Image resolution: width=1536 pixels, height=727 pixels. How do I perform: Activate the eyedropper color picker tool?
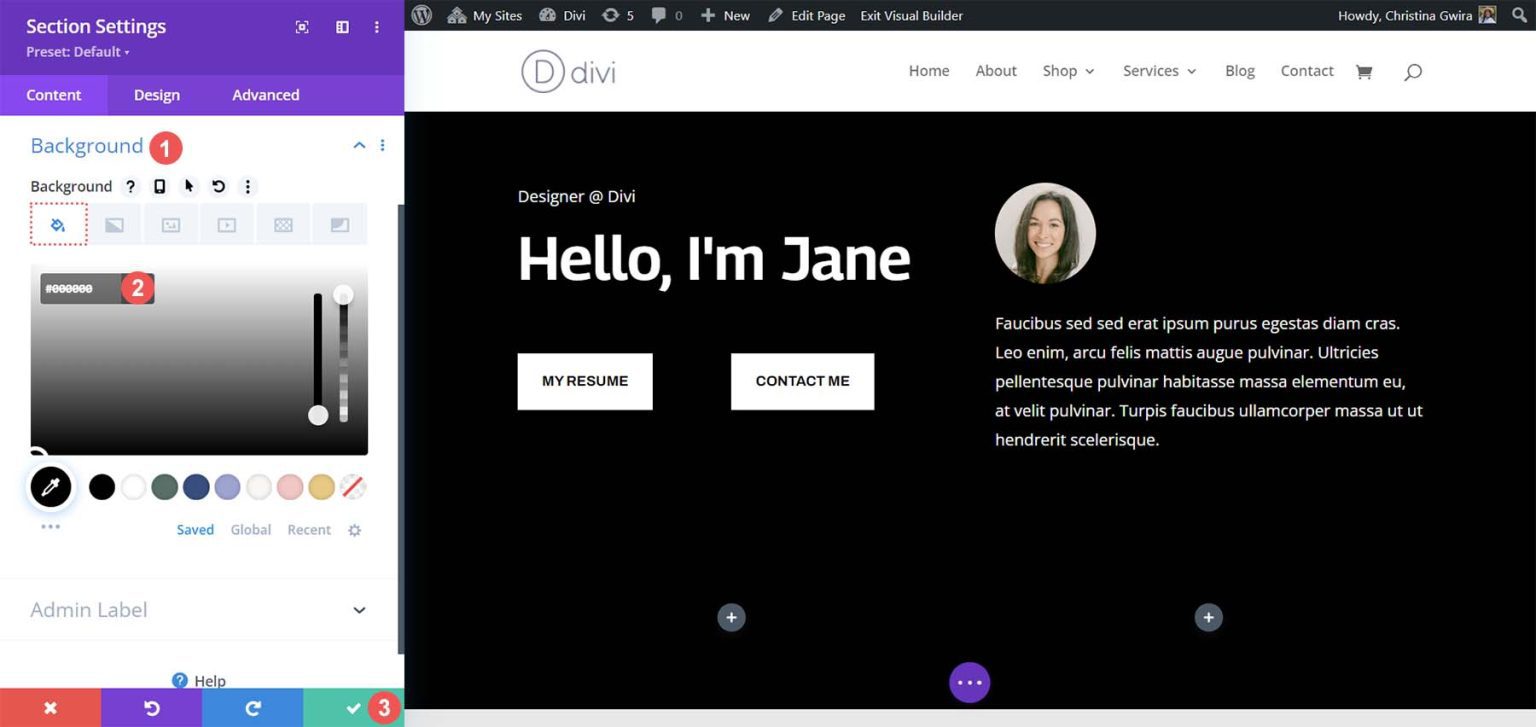click(x=50, y=487)
